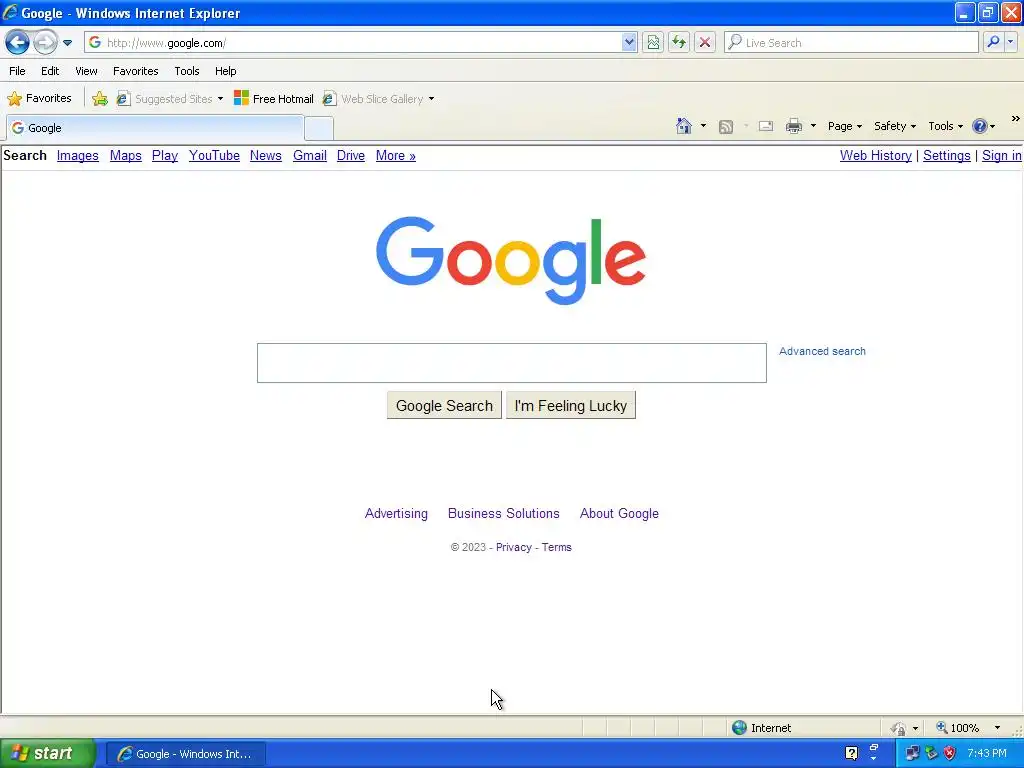This screenshot has width=1024, height=768.
Task: Open the News link
Action: tap(266, 155)
